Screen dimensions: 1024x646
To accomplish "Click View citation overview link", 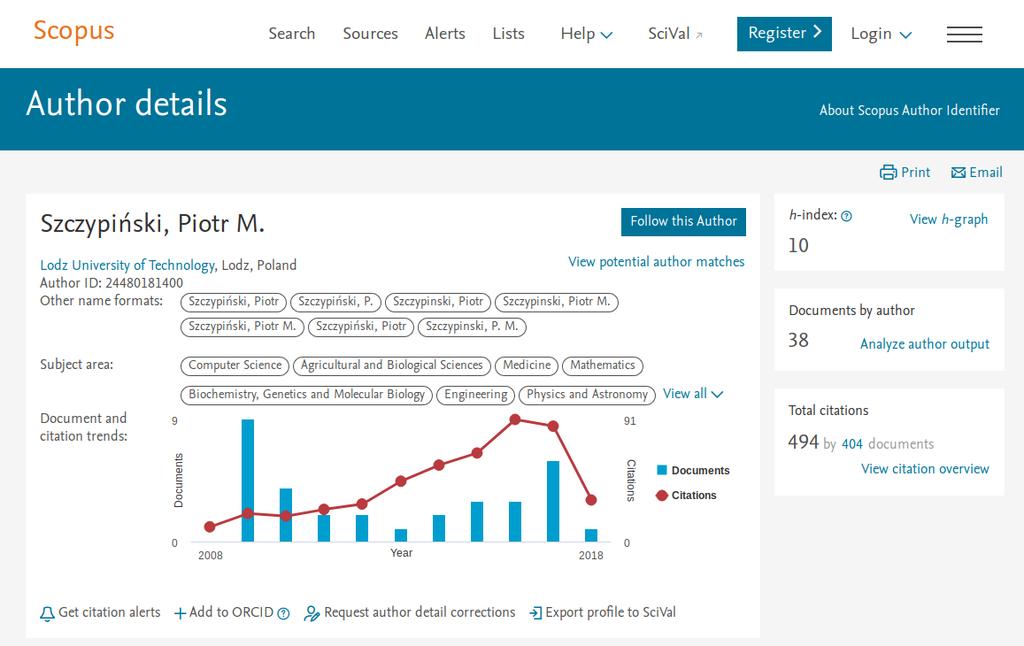I will point(925,469).
